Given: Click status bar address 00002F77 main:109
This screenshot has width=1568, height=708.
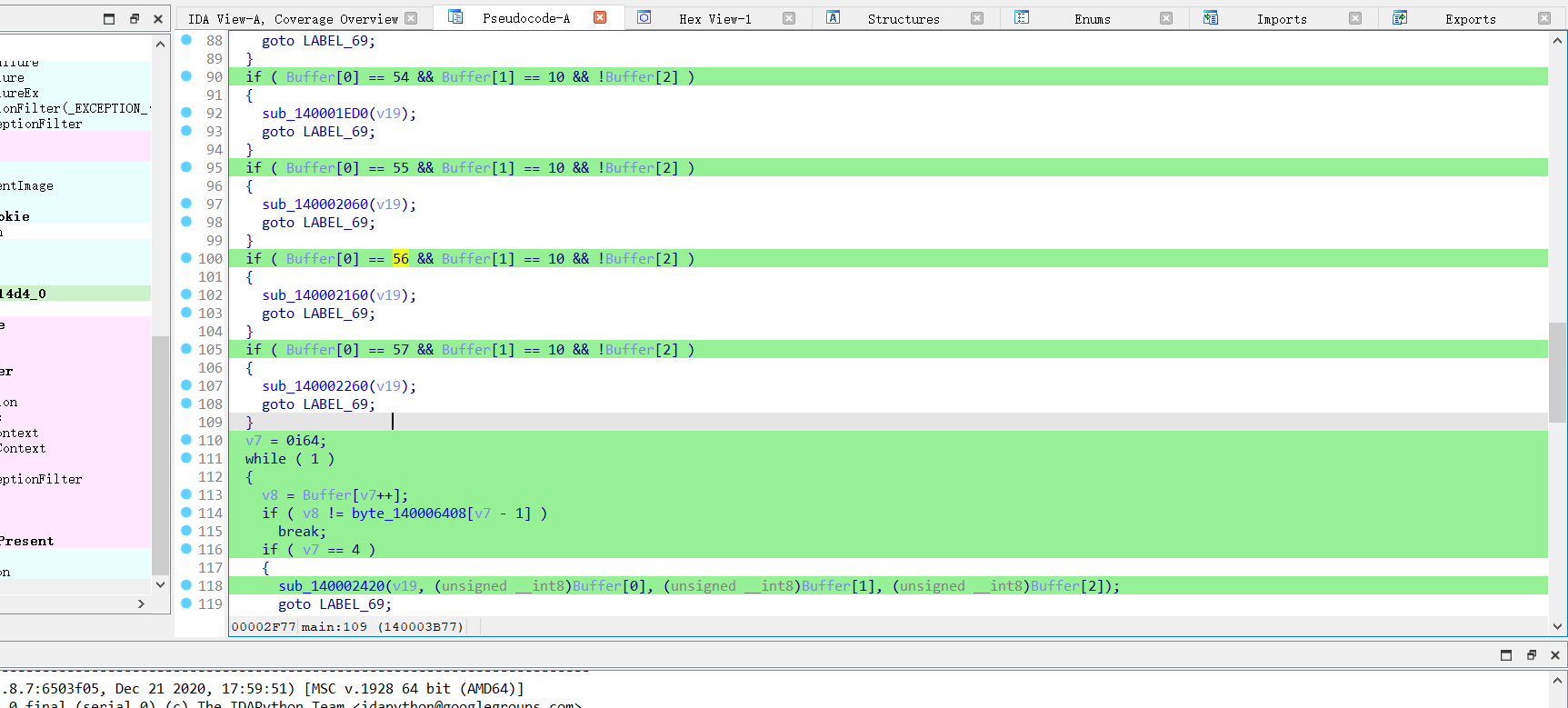Looking at the screenshot, I should (x=347, y=626).
